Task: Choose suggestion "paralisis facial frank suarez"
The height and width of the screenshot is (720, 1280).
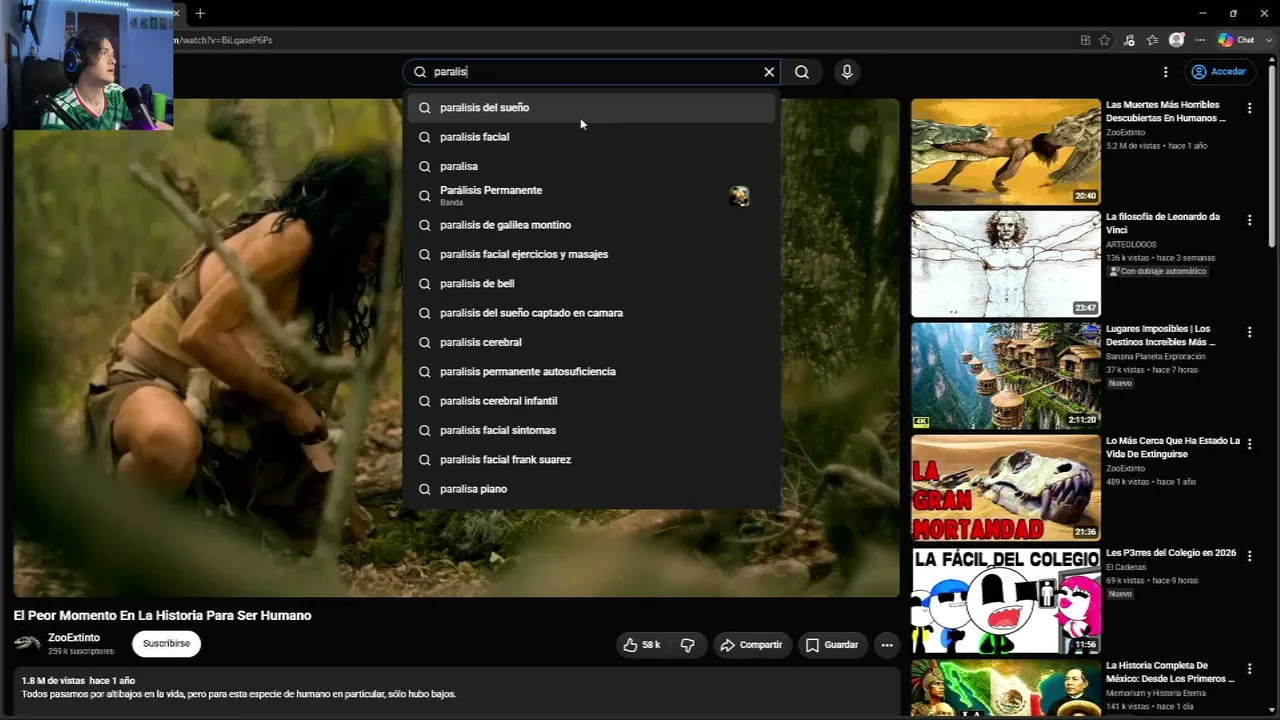Action: [x=591, y=460]
